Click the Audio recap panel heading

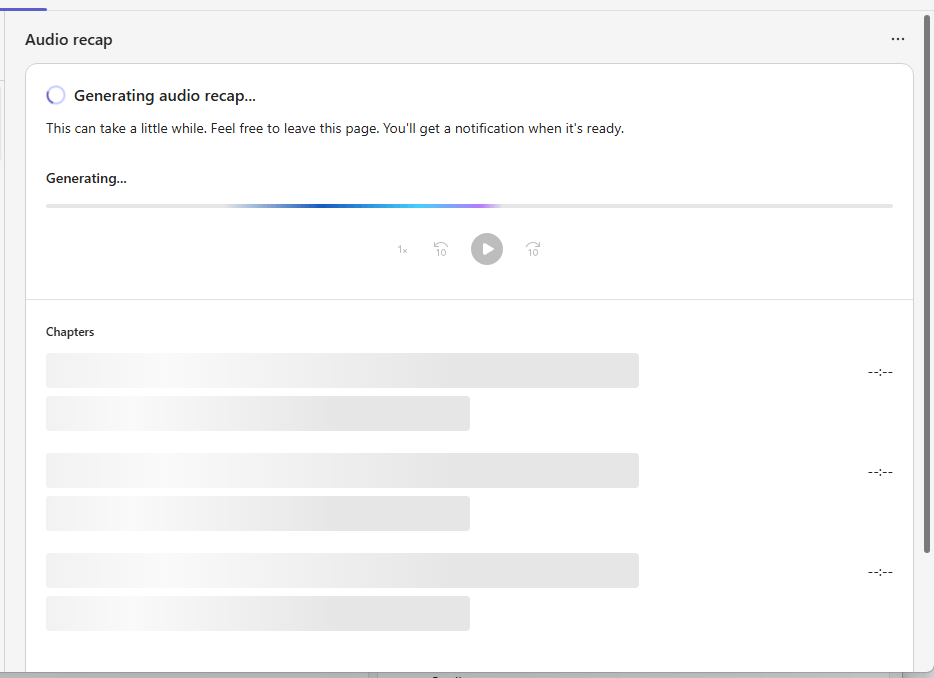point(69,40)
